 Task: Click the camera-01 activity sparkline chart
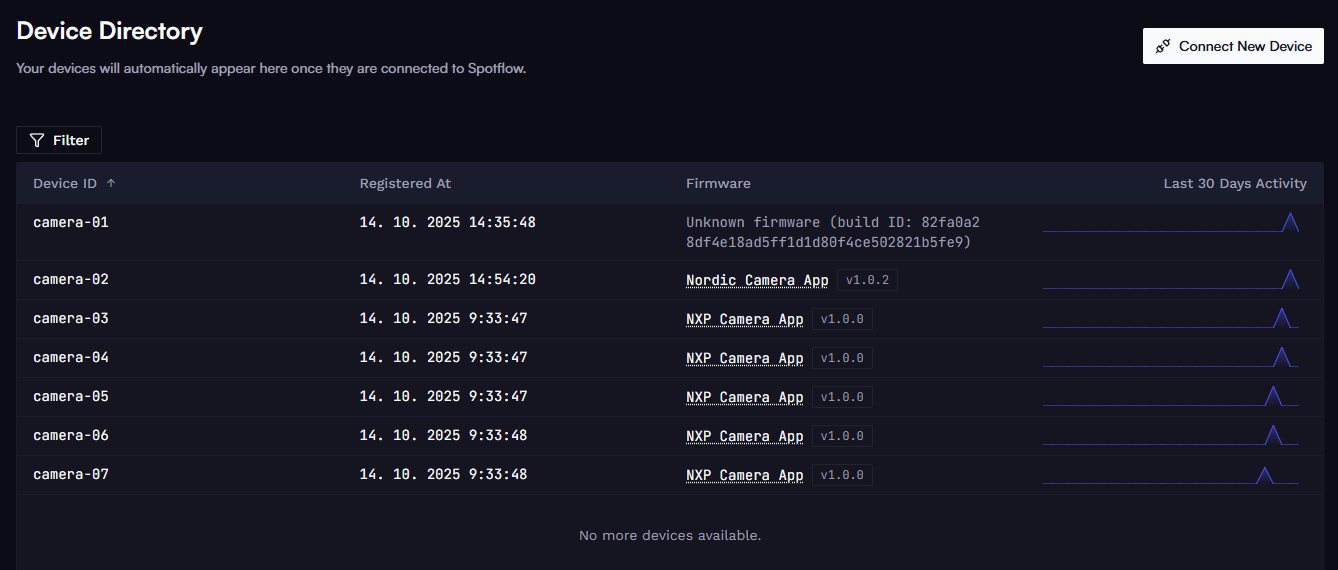pyautogui.click(x=1170, y=223)
